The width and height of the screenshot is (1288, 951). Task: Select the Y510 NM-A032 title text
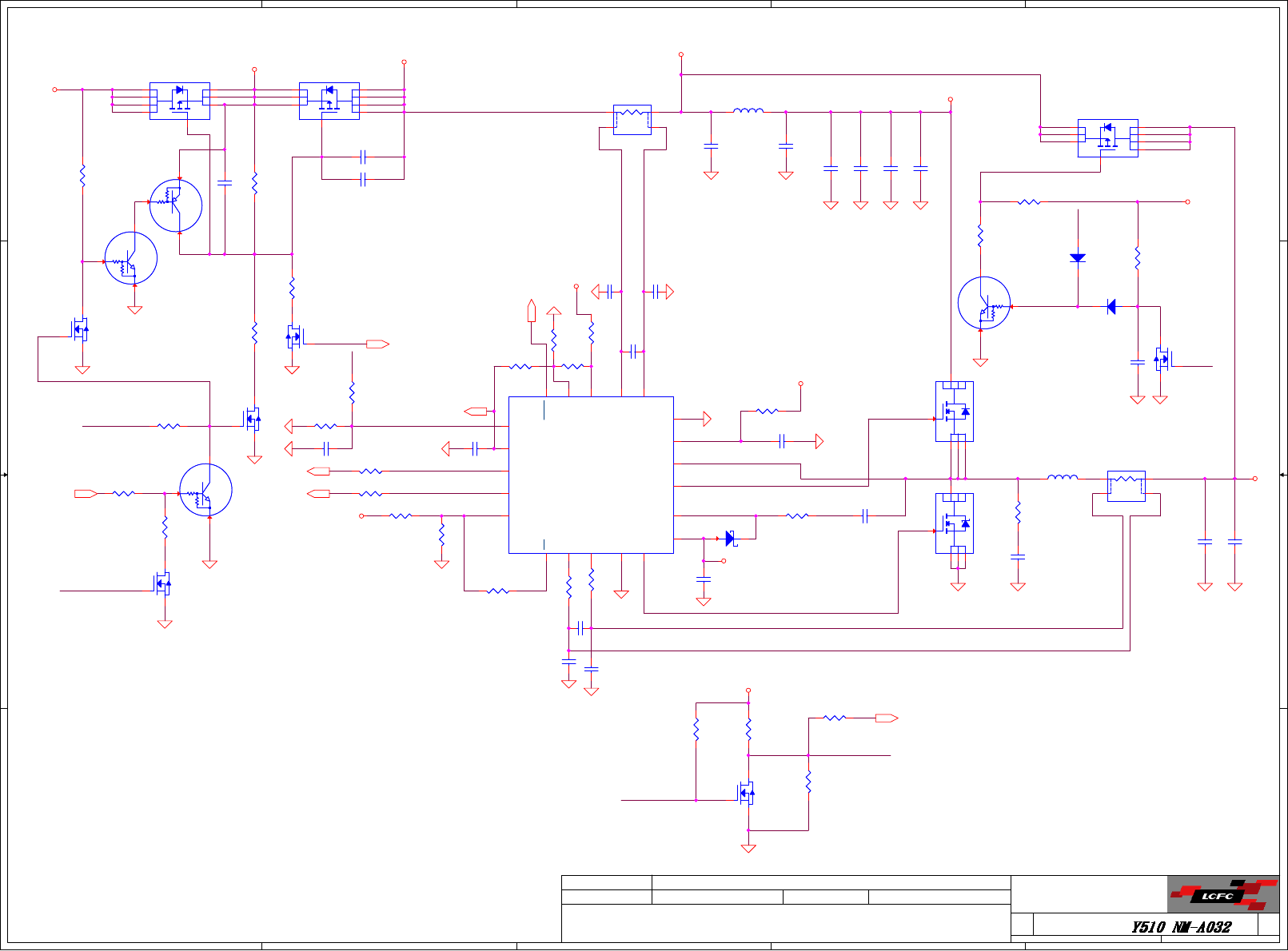tap(1181, 927)
